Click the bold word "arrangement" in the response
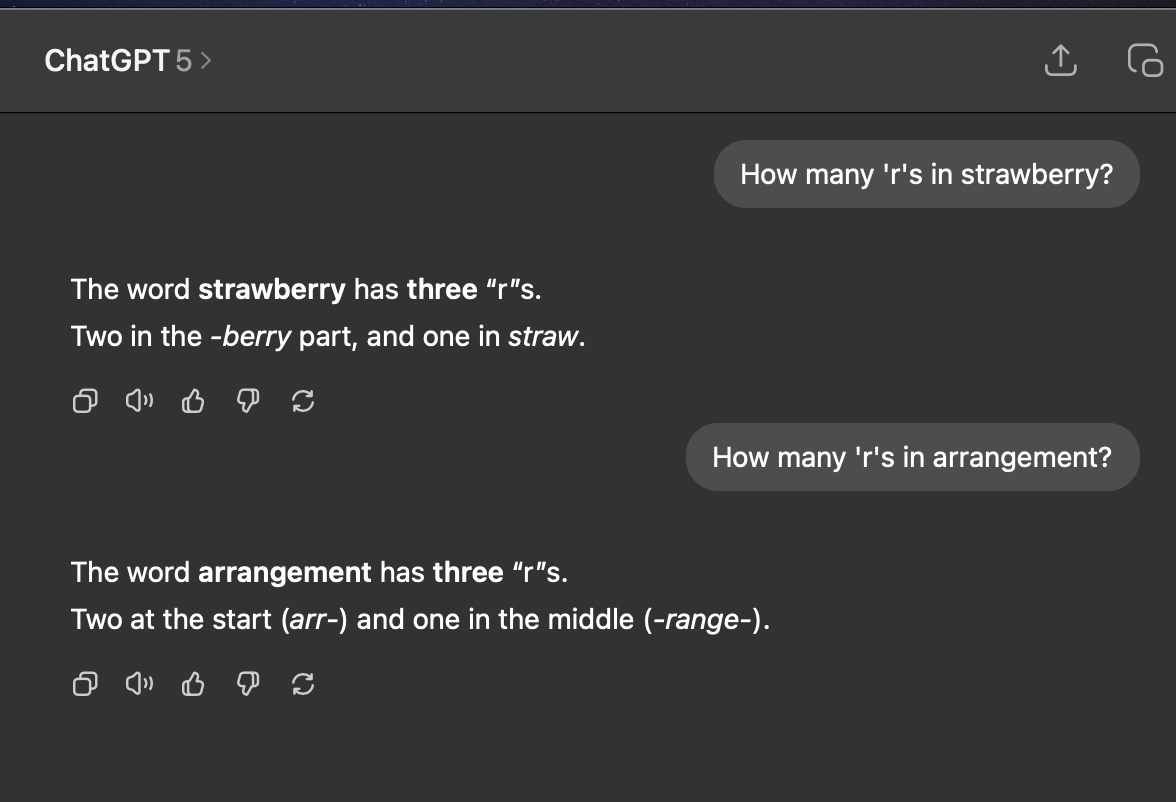1176x802 pixels. pos(285,573)
